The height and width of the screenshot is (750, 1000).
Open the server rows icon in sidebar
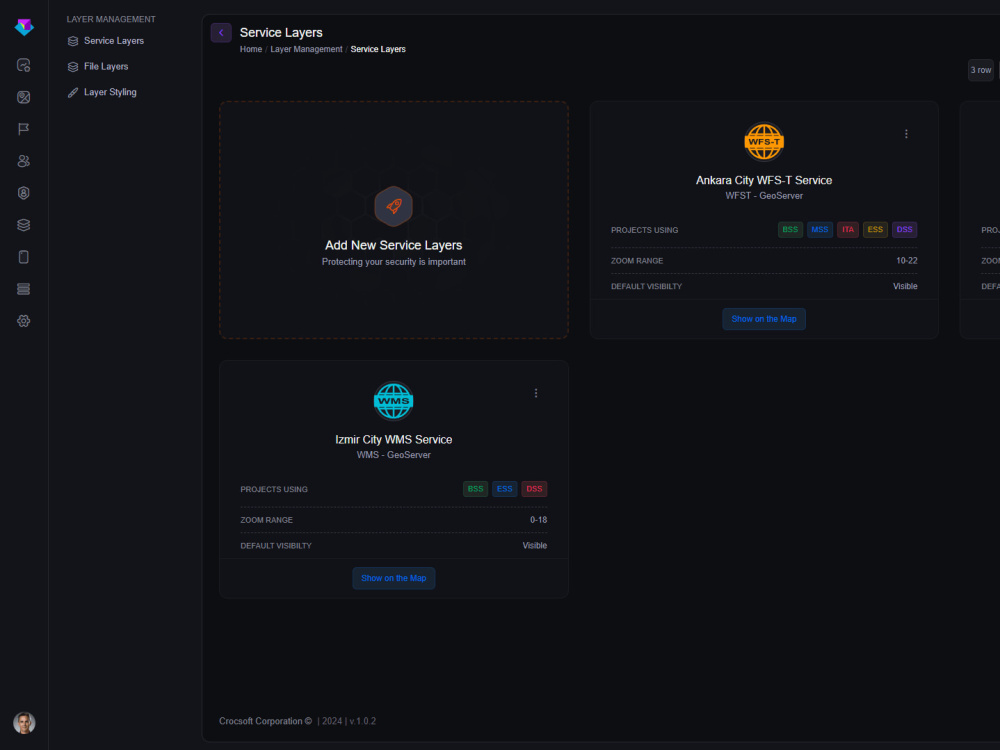coord(24,289)
